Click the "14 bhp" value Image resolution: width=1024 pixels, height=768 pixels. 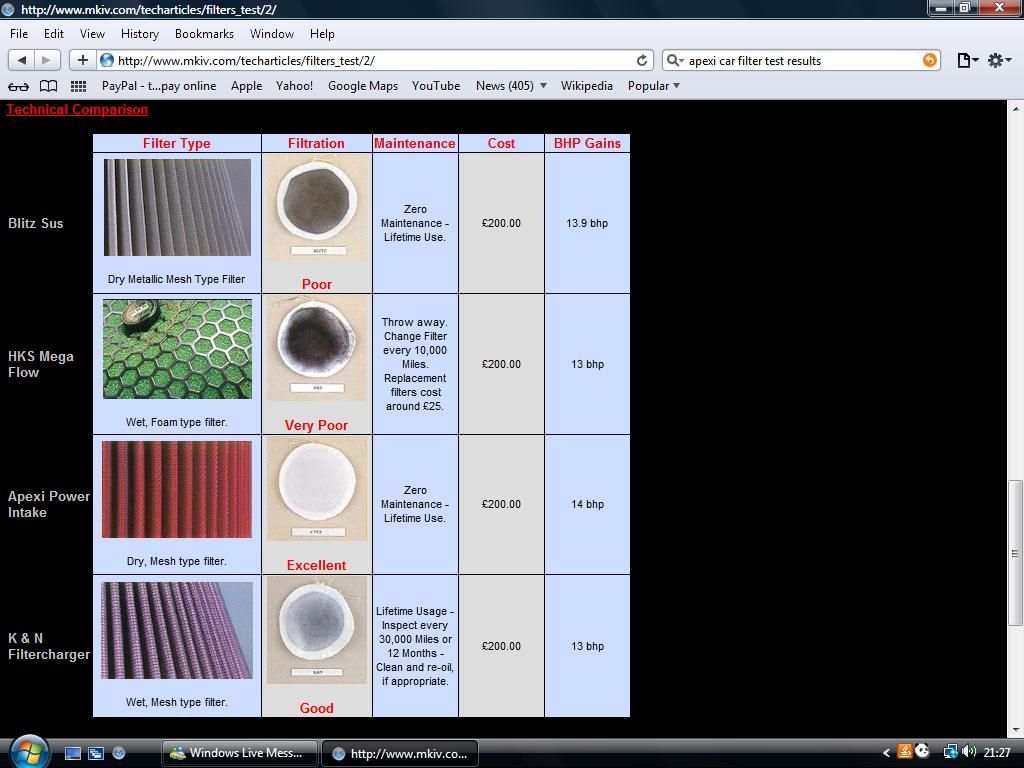(x=587, y=504)
